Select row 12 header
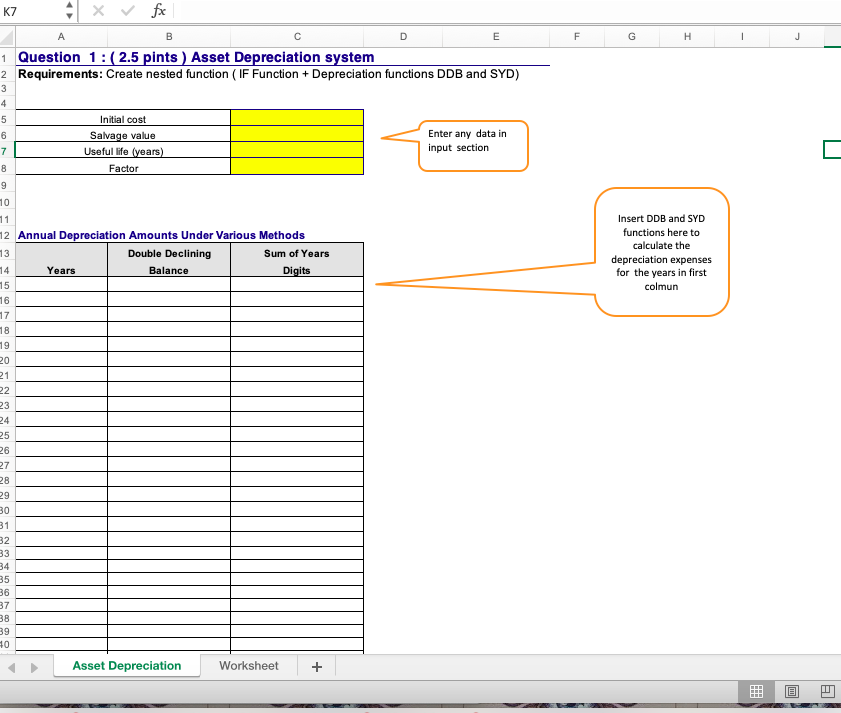Image resolution: width=841 pixels, height=713 pixels. [x=5, y=235]
